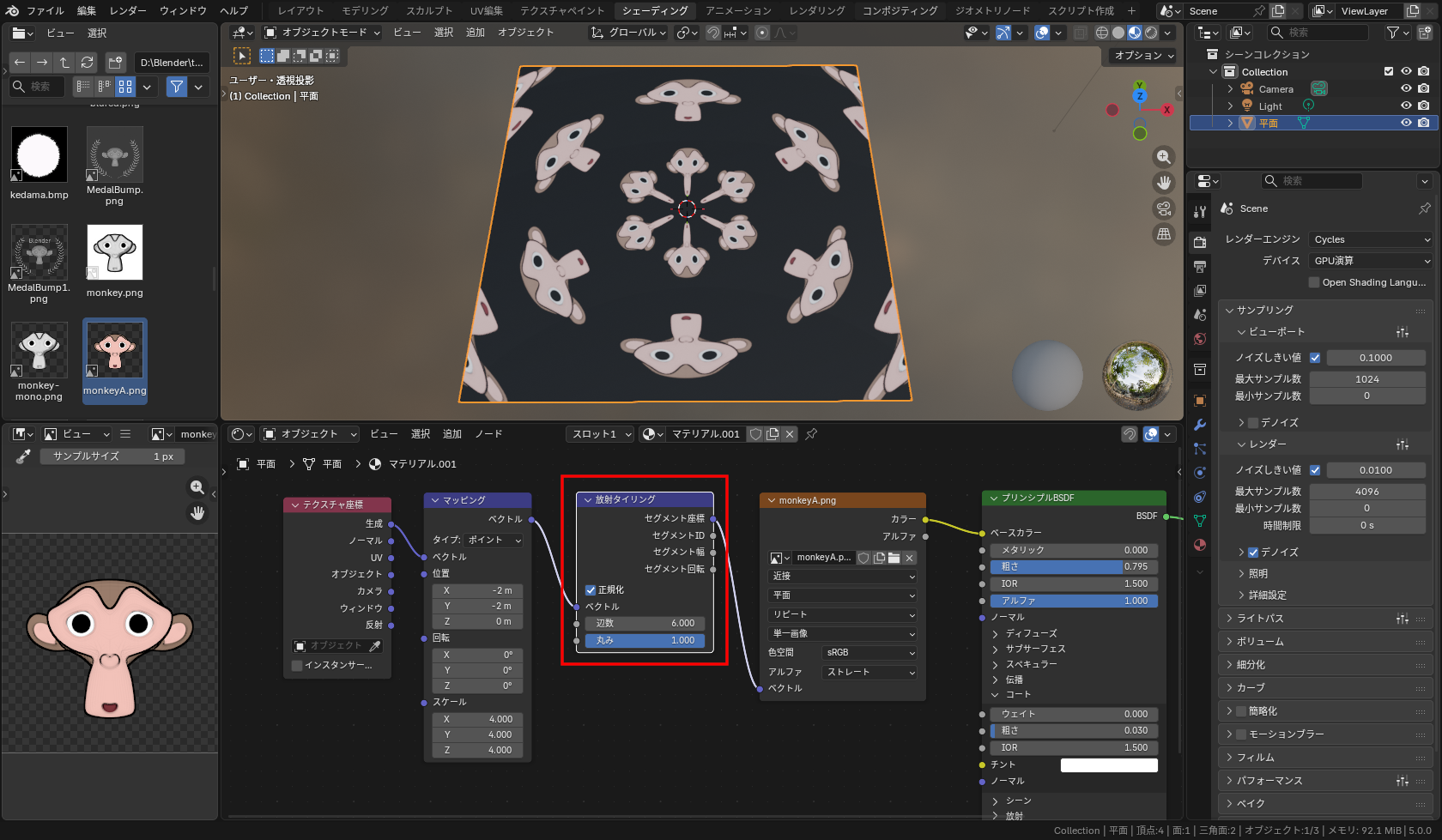Switch to the UV編集 workspace tab

[487, 11]
